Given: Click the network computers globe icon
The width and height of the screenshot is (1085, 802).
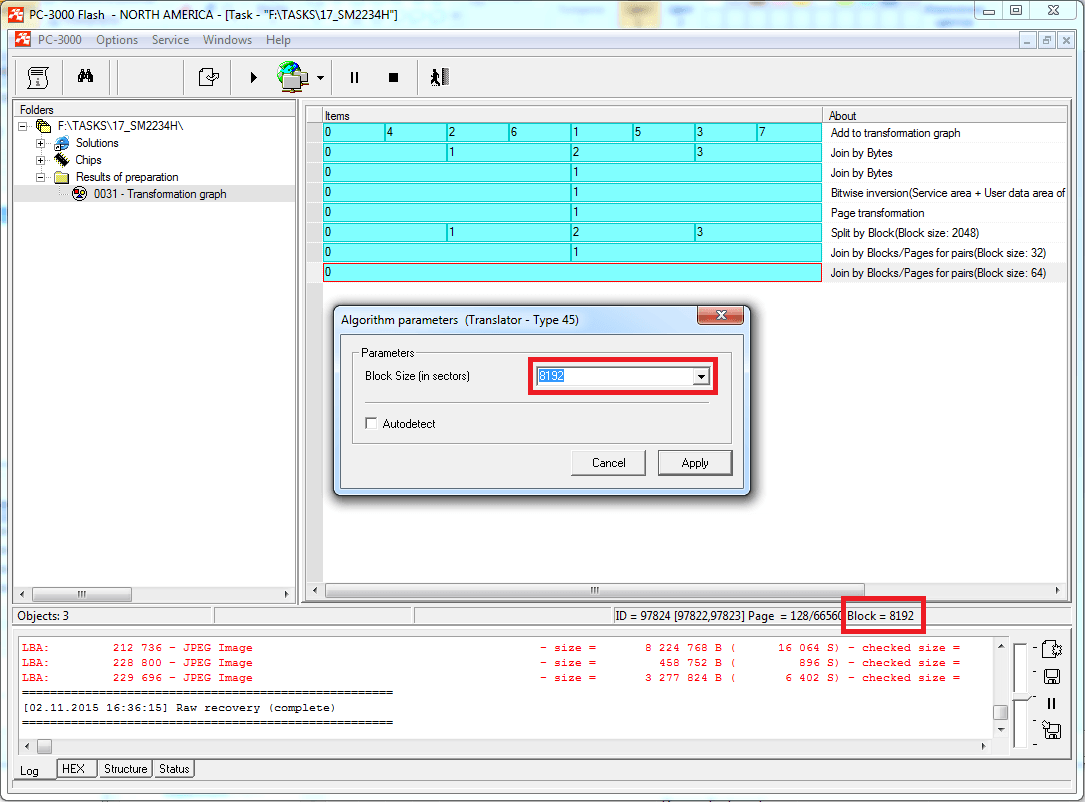Looking at the screenshot, I should (x=293, y=77).
